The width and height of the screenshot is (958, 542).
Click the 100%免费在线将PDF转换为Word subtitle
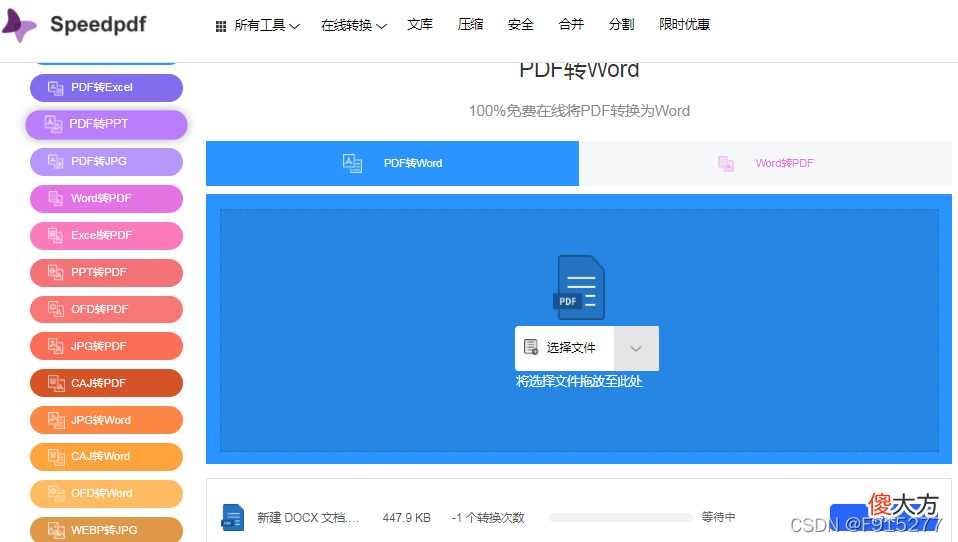[x=579, y=111]
